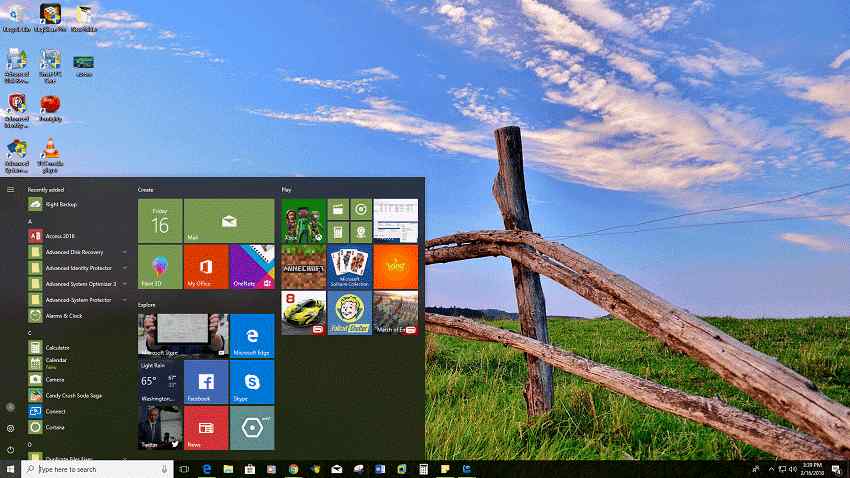
Task: Open the OneNote tile
Action: pyautogui.click(x=252, y=267)
